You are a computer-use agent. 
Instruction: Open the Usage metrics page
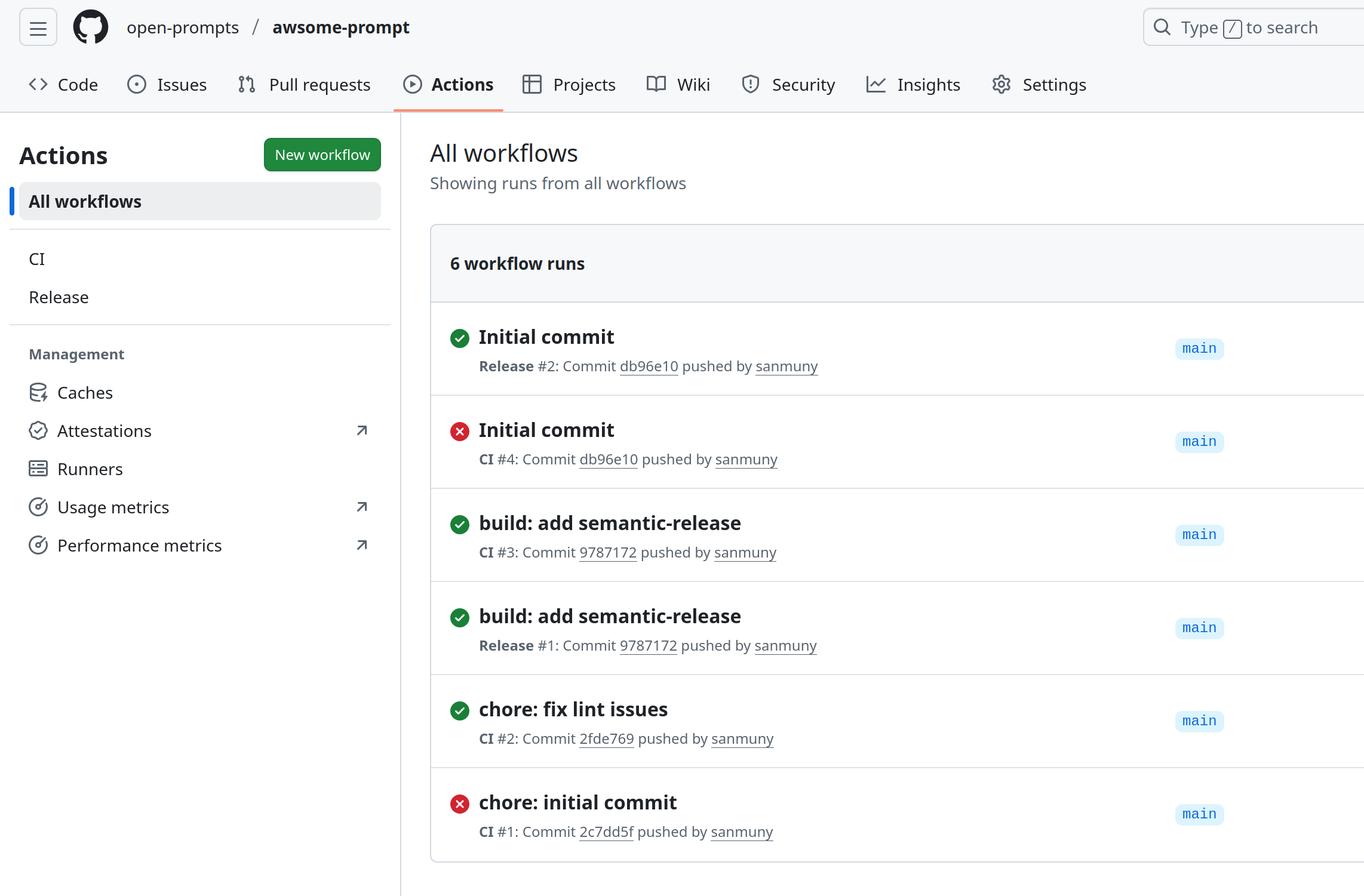click(113, 507)
